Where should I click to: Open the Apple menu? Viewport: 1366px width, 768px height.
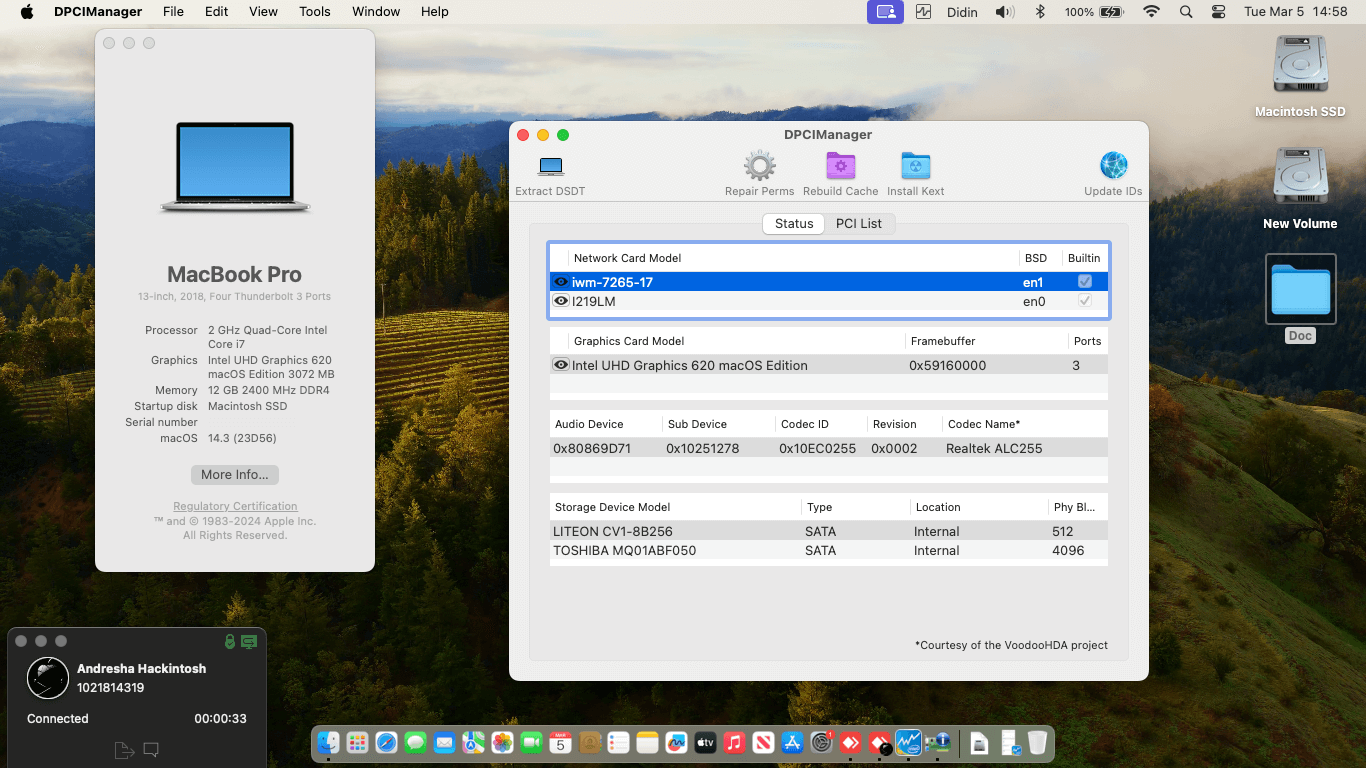coord(27,12)
